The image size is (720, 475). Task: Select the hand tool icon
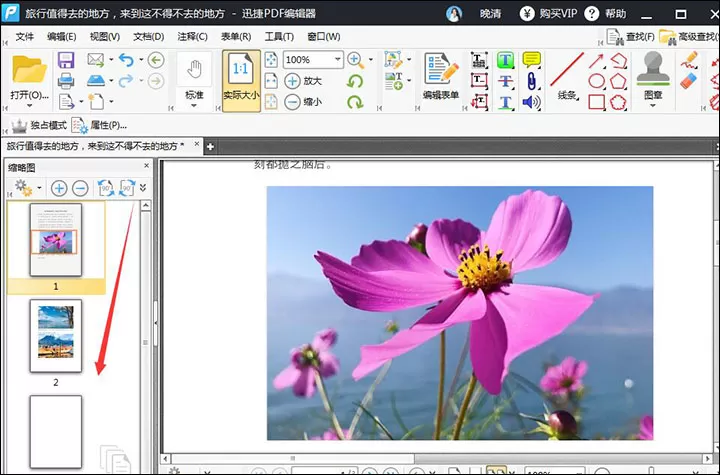[x=194, y=69]
